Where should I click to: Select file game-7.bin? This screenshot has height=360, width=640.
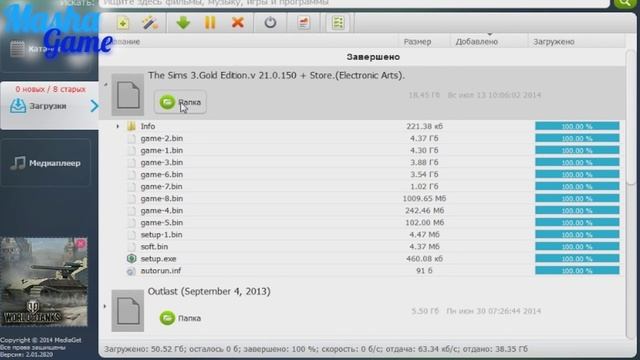(162, 187)
